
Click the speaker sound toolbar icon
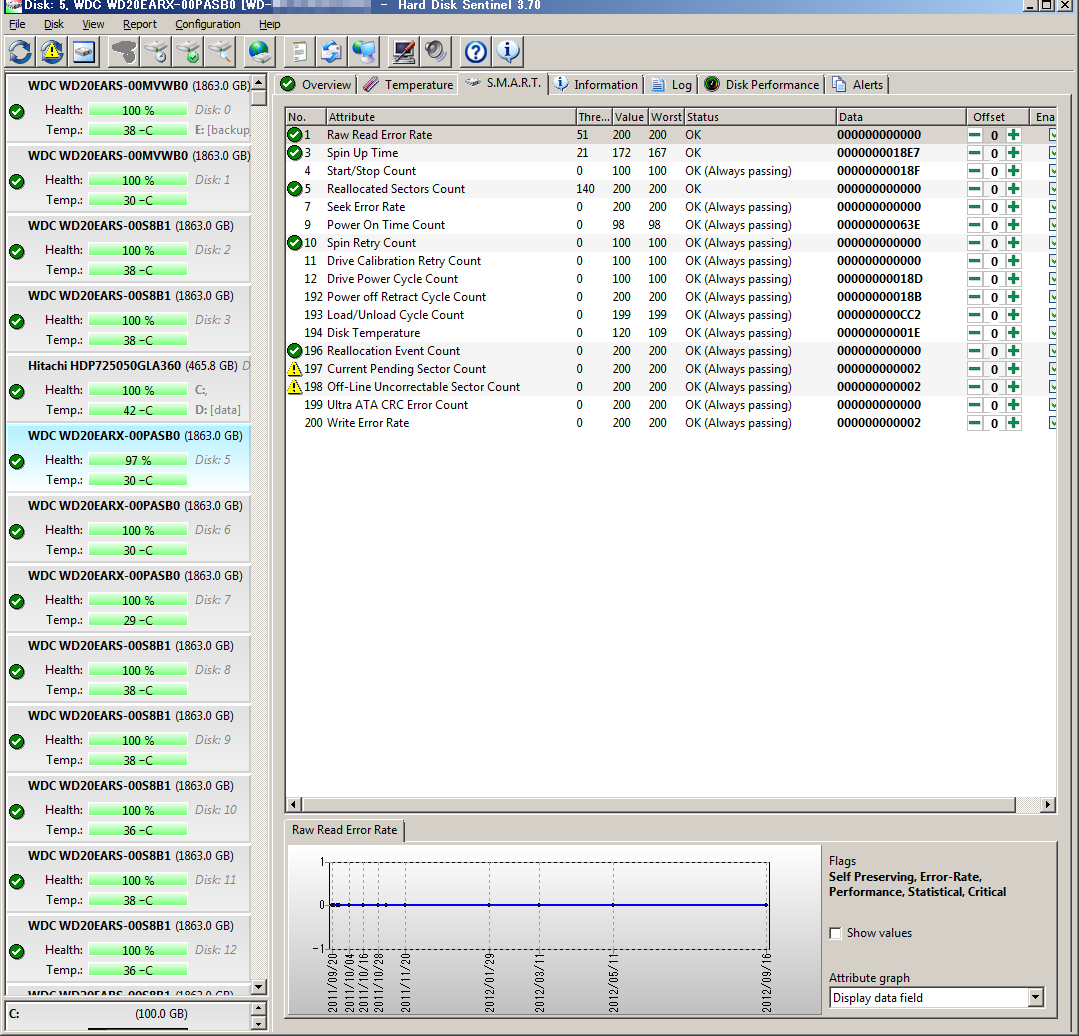pyautogui.click(x=436, y=52)
